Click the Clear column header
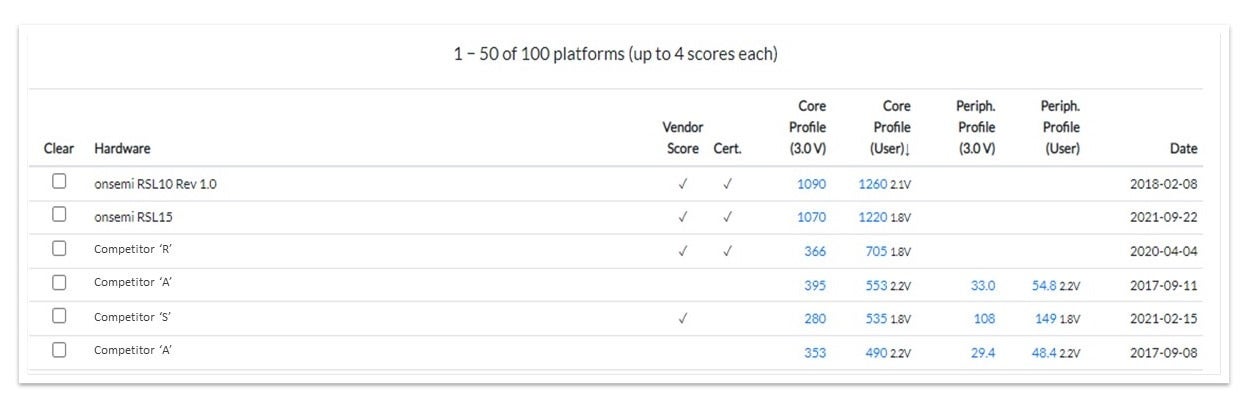The image size is (1250, 401). (59, 148)
